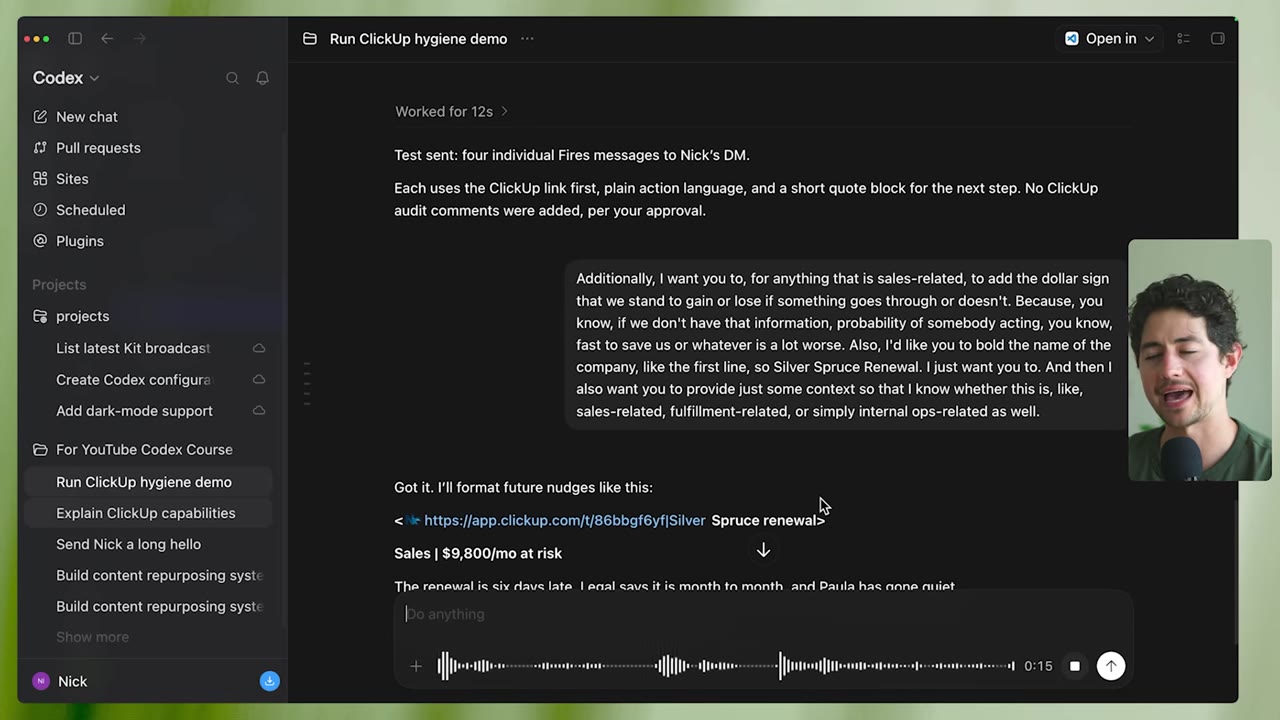Image resolution: width=1280 pixels, height=720 pixels.
Task: Toggle the task list panel icon in the header
Action: click(1183, 39)
